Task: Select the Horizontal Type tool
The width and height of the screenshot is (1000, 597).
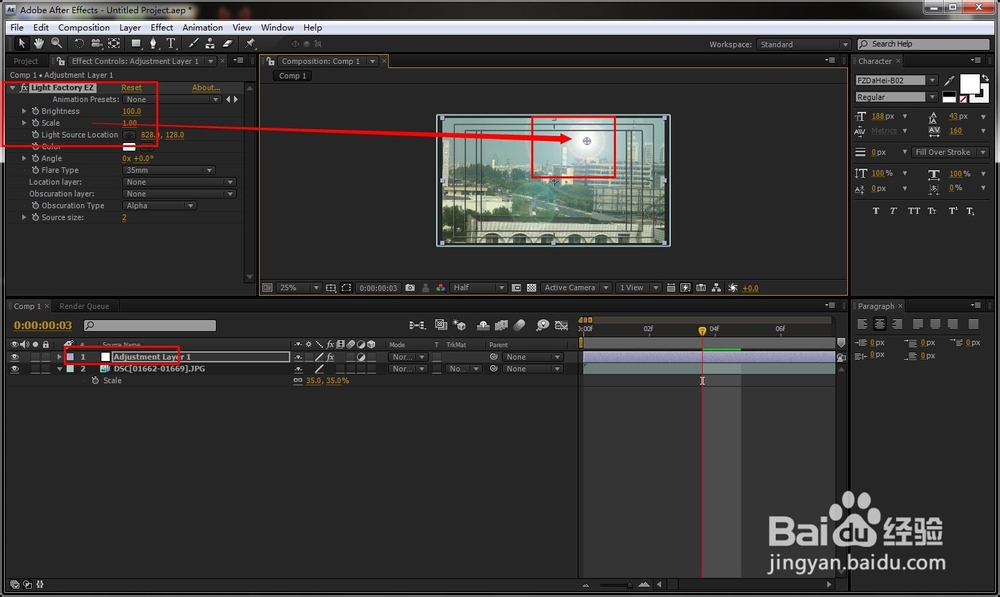Action: click(171, 43)
